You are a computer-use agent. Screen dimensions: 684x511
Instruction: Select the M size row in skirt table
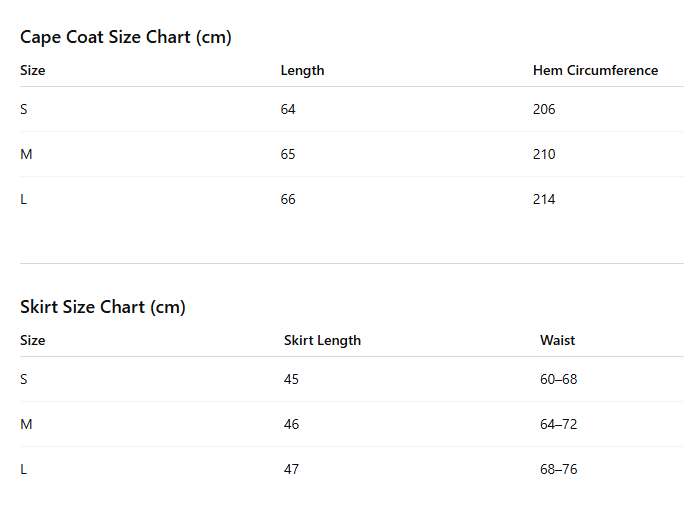[x=26, y=424]
